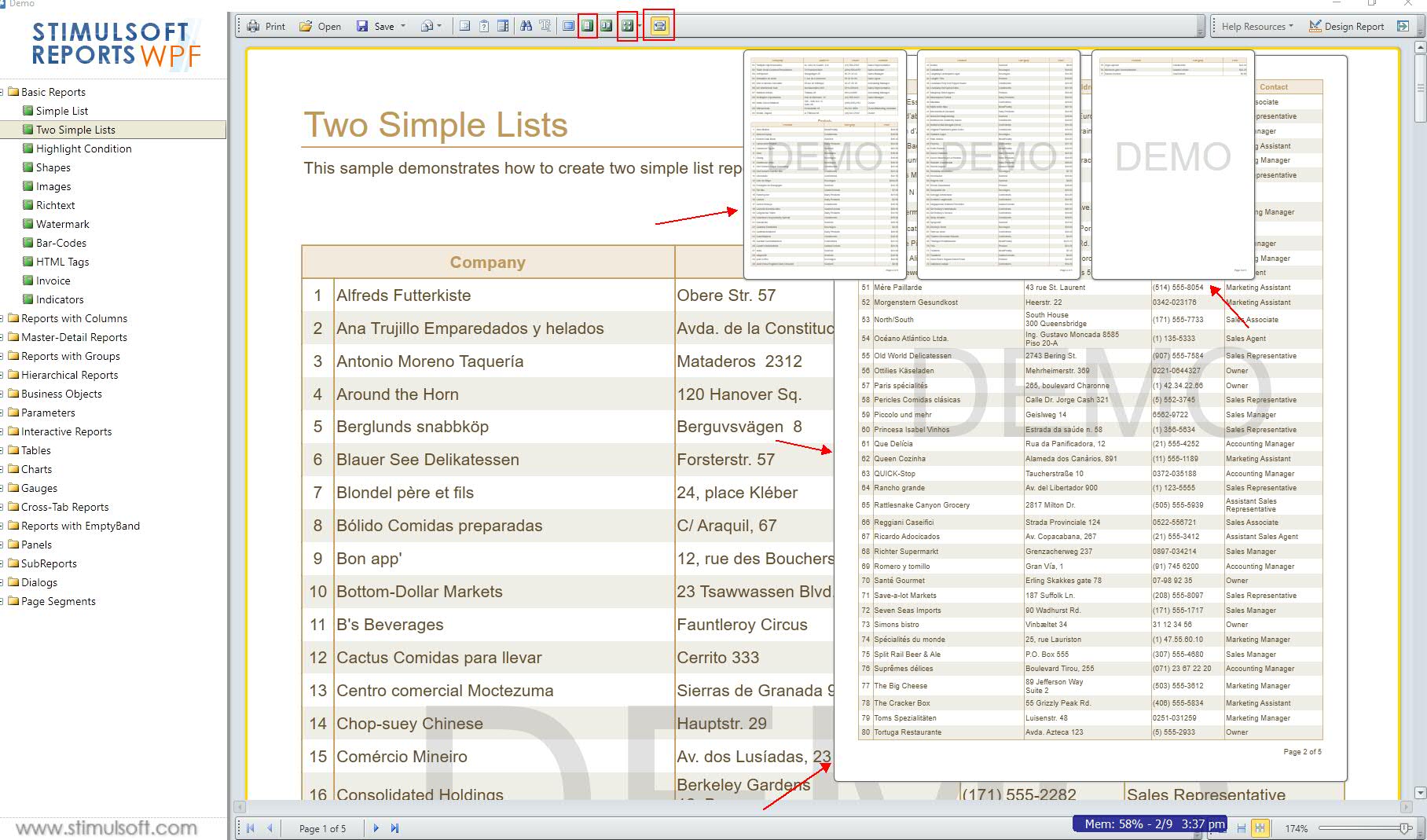Viewport: 1427px width, 840px height.
Task: Toggle the Bookmarks panel icon
Action: coord(465,26)
